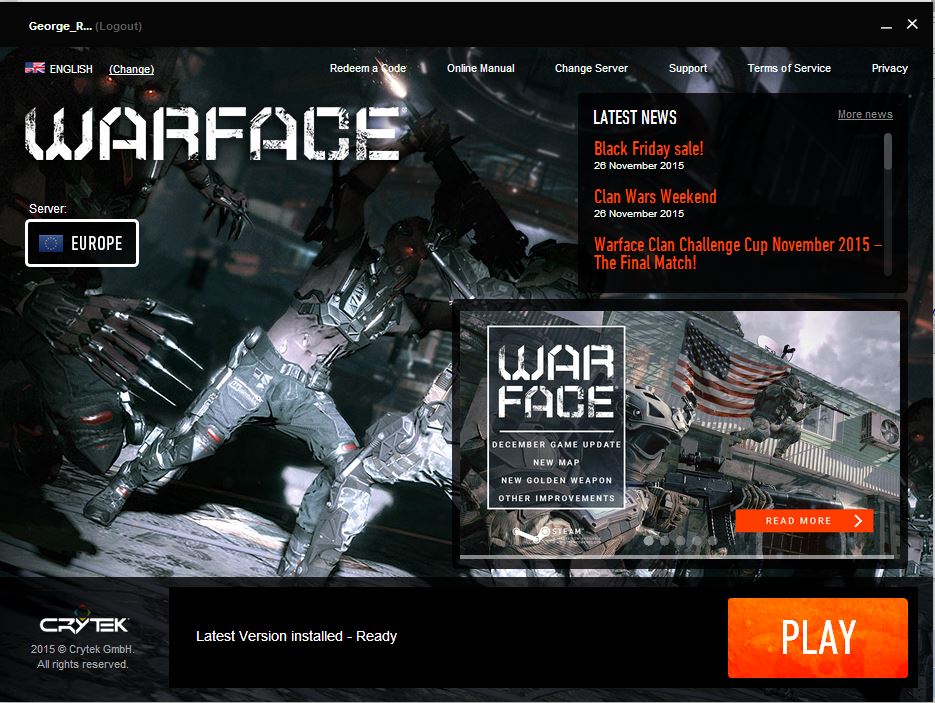
Task: Go to Support
Action: point(688,68)
